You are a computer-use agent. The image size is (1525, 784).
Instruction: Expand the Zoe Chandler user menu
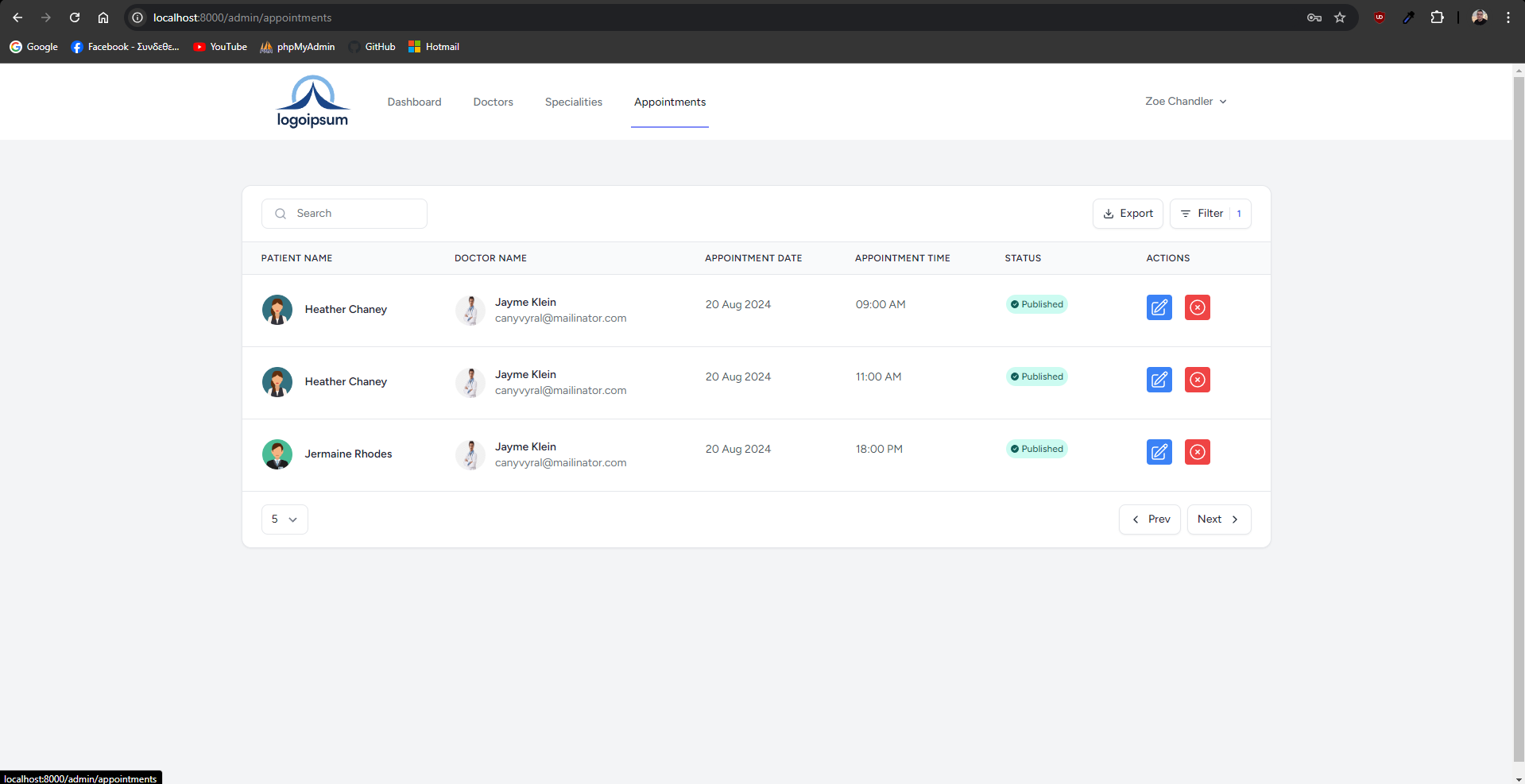coord(1186,101)
